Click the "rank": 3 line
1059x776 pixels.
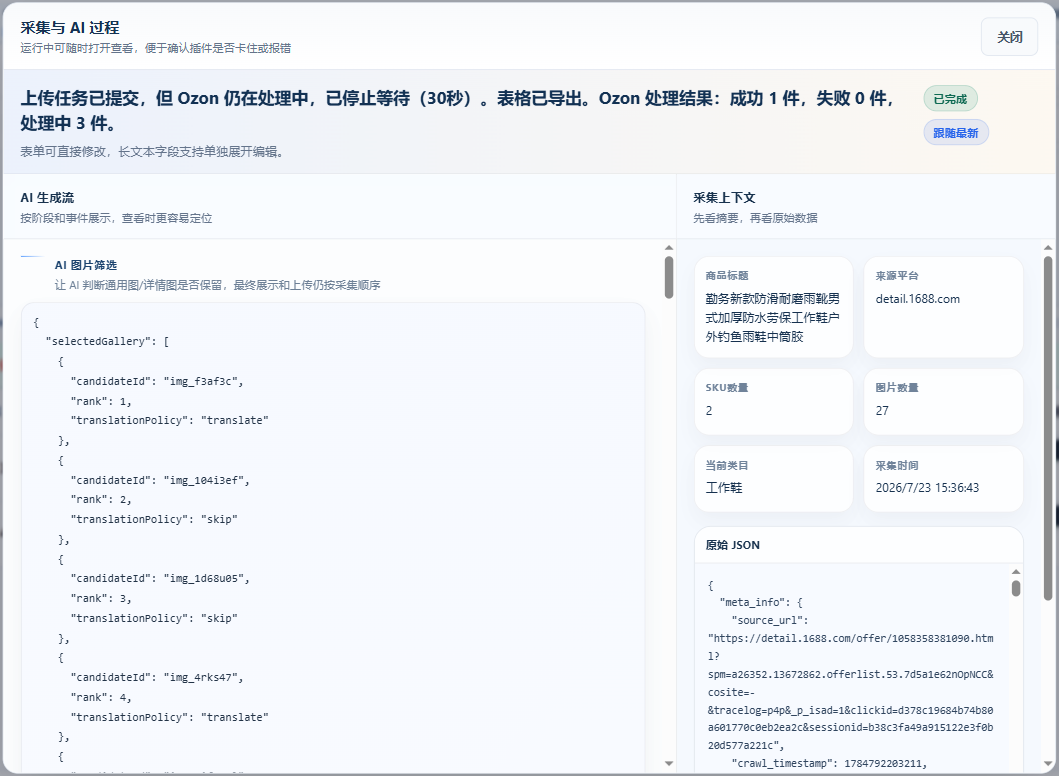pyautogui.click(x=101, y=598)
